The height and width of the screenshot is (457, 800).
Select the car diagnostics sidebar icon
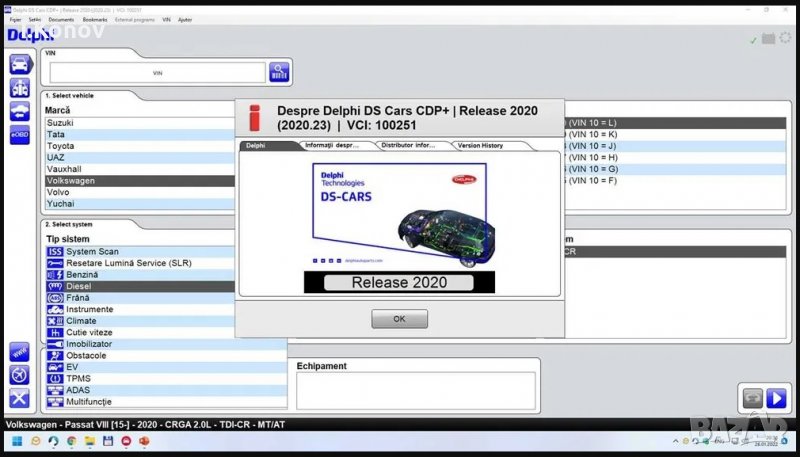(19, 64)
